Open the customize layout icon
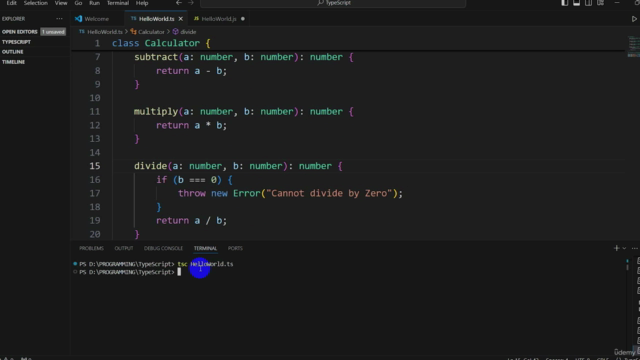Screen dimensions: 640x360 pyautogui.click(x=600, y=3)
